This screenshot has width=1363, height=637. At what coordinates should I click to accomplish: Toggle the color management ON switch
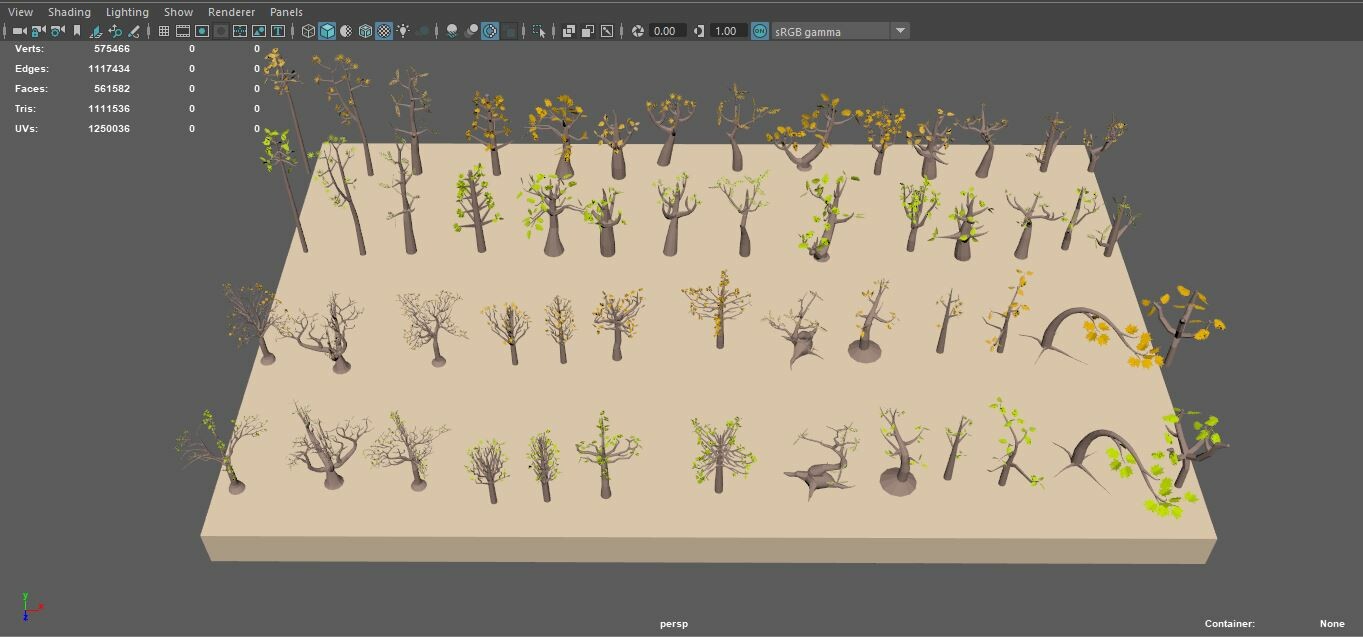(x=760, y=30)
